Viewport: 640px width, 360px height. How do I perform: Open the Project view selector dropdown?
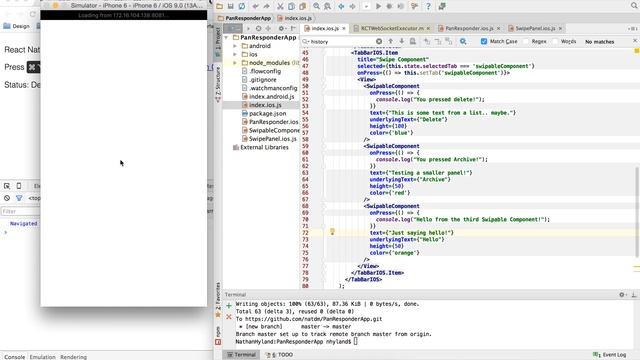pyautogui.click(x=233, y=28)
